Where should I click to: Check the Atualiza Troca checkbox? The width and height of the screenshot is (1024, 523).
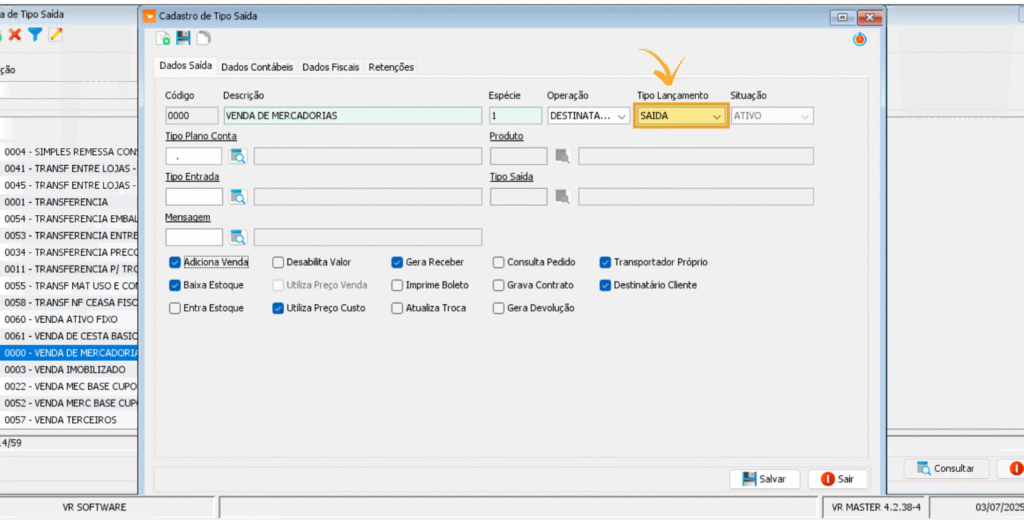[x=397, y=308]
